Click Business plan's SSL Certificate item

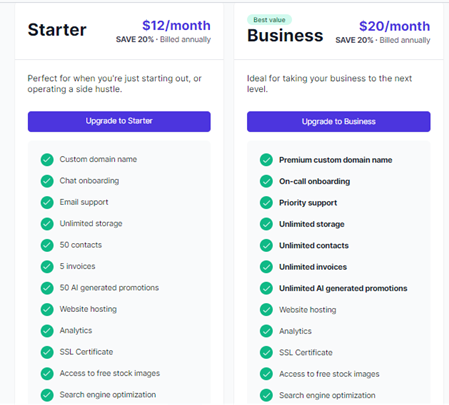[306, 352]
